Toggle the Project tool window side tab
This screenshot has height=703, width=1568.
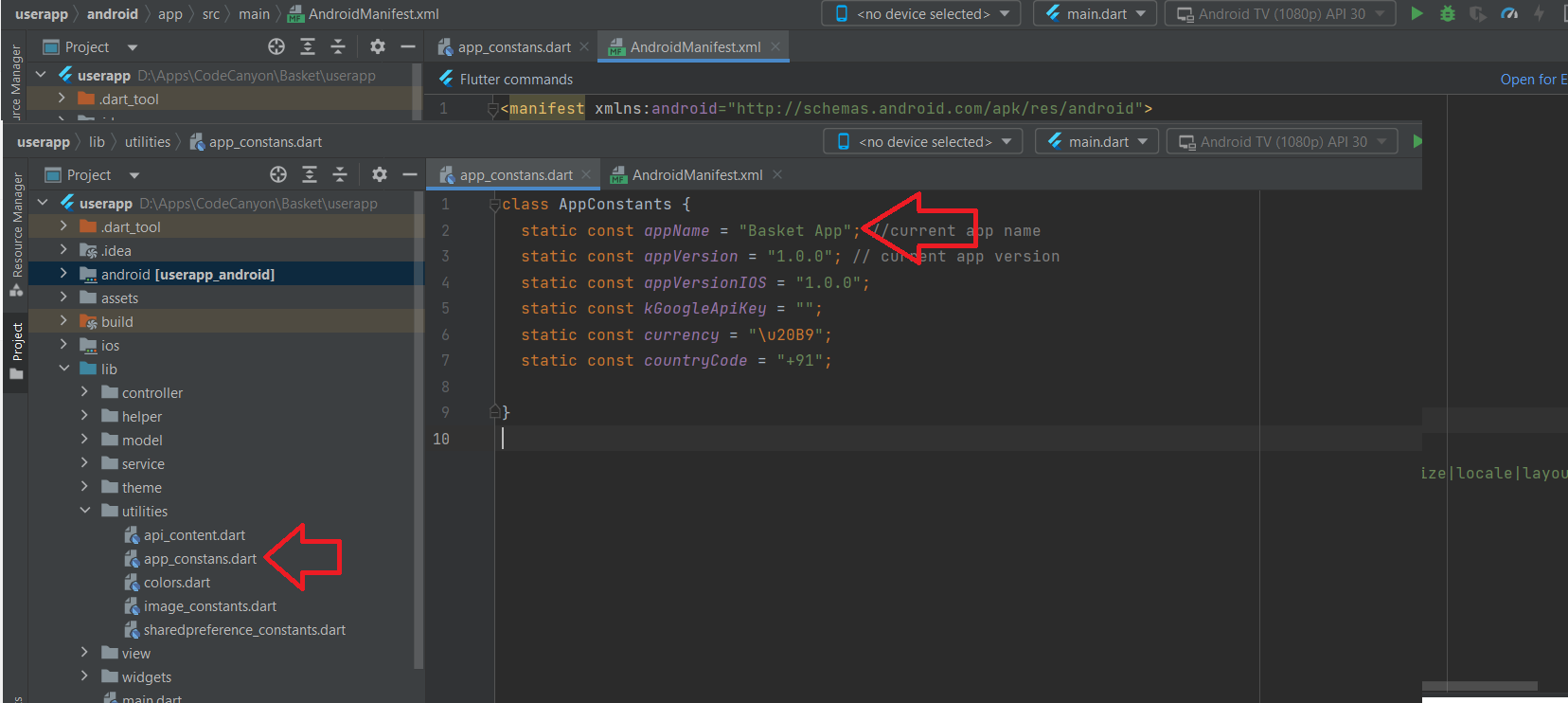[16, 351]
